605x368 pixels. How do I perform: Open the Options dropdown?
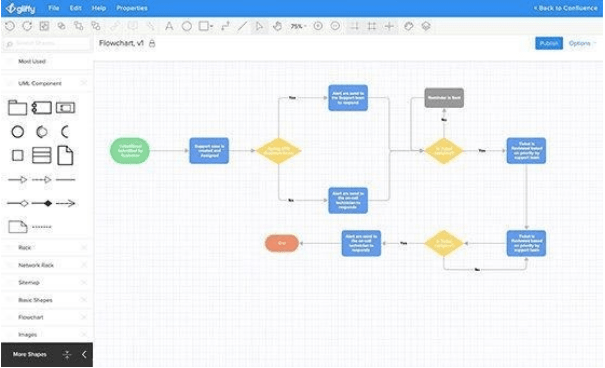coord(582,43)
